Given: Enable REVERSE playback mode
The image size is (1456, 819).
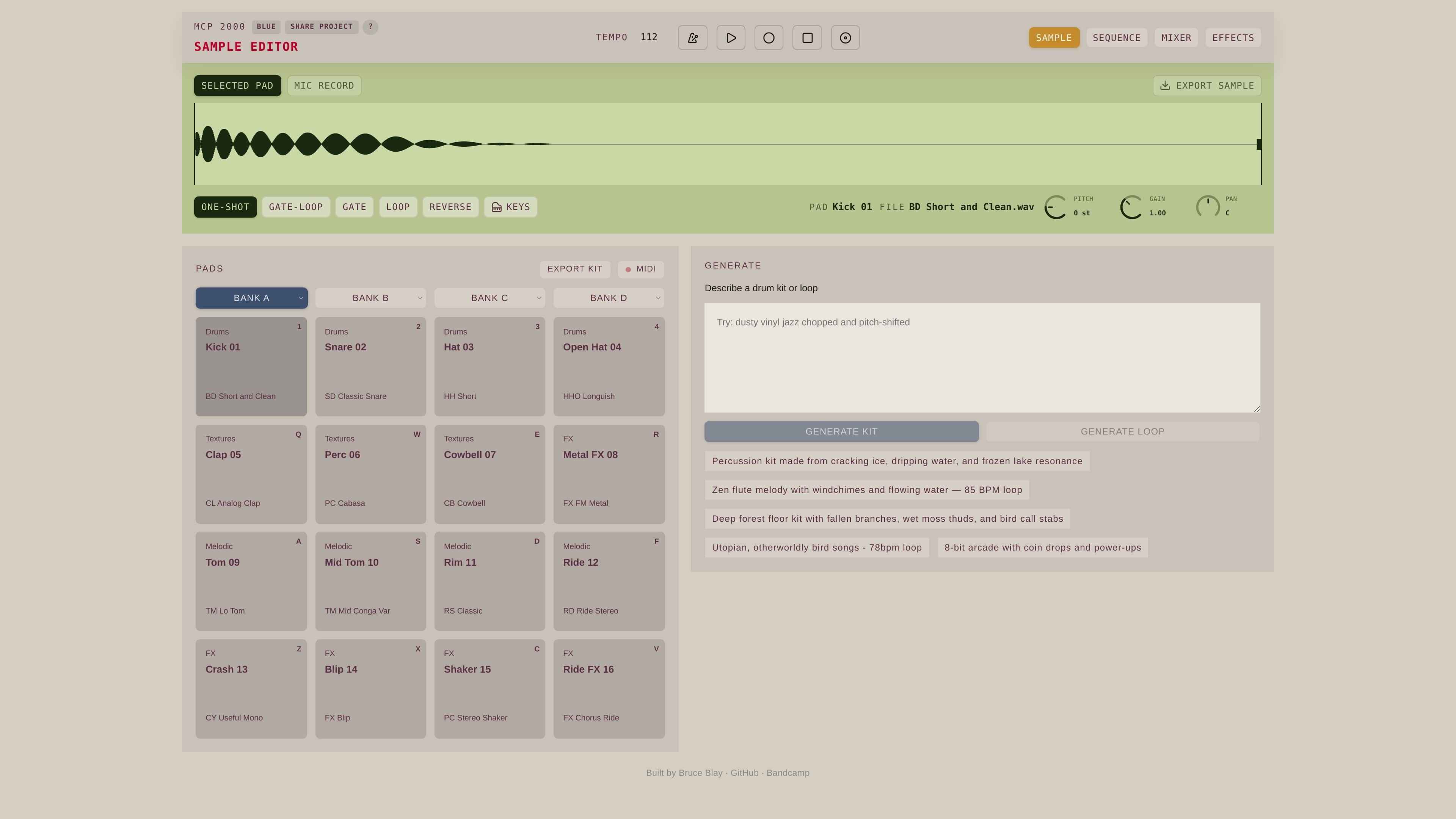Looking at the screenshot, I should click(x=450, y=207).
